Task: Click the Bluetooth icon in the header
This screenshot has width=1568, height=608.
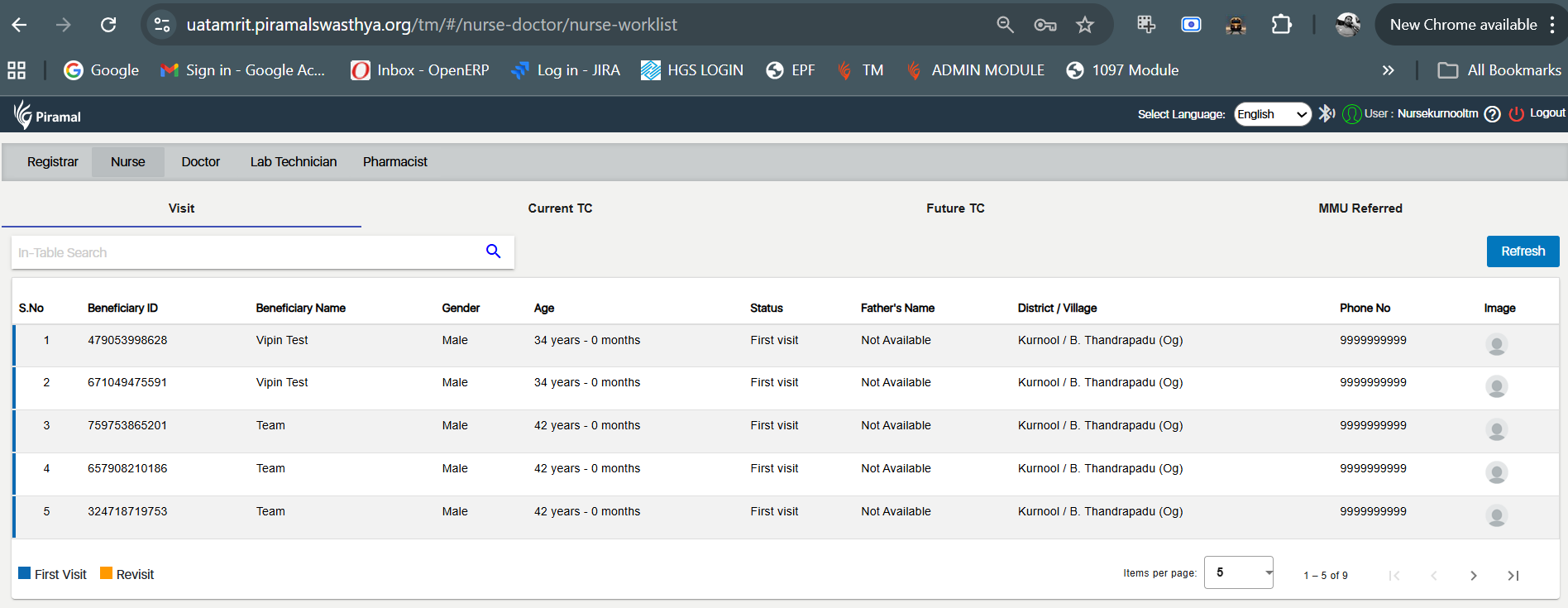Action: click(x=1326, y=114)
